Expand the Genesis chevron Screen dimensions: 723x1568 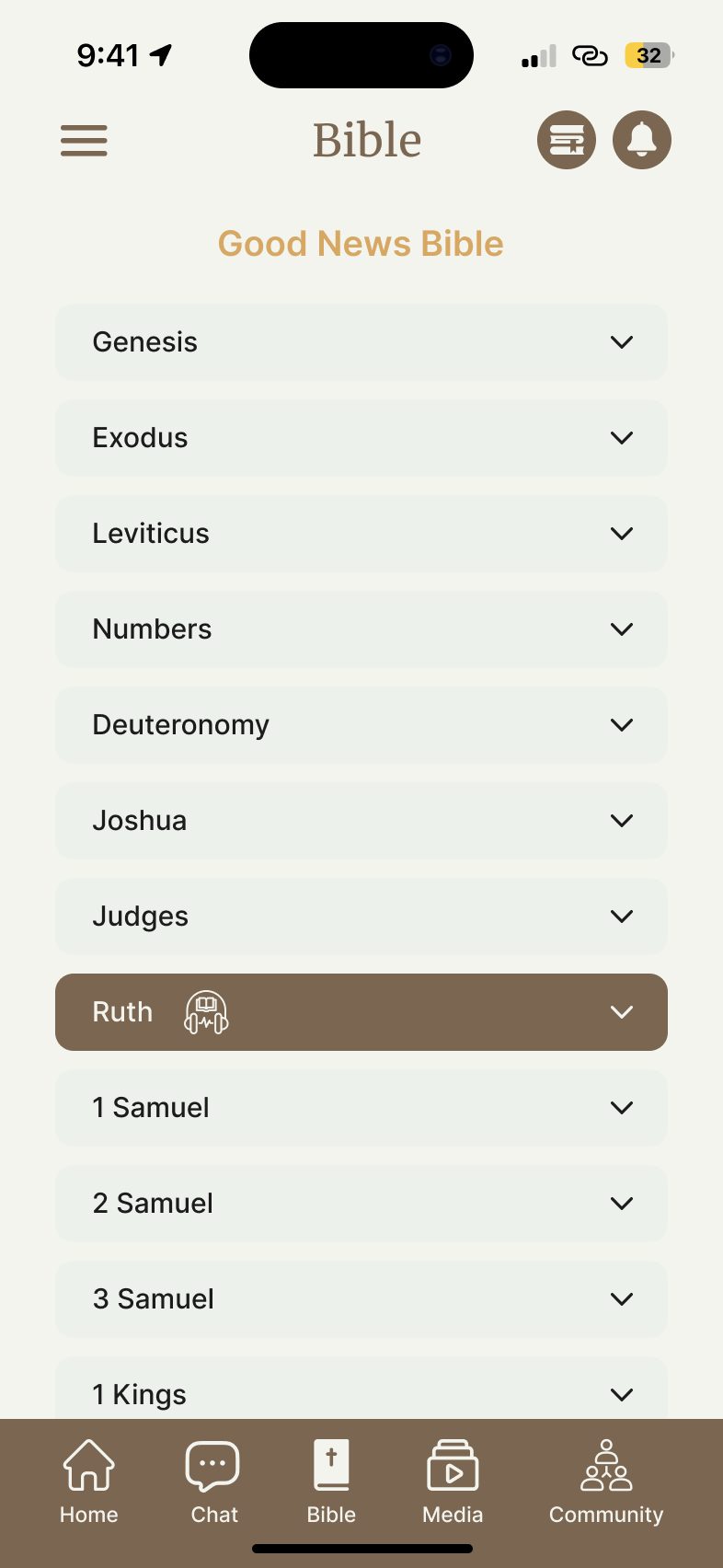[622, 342]
